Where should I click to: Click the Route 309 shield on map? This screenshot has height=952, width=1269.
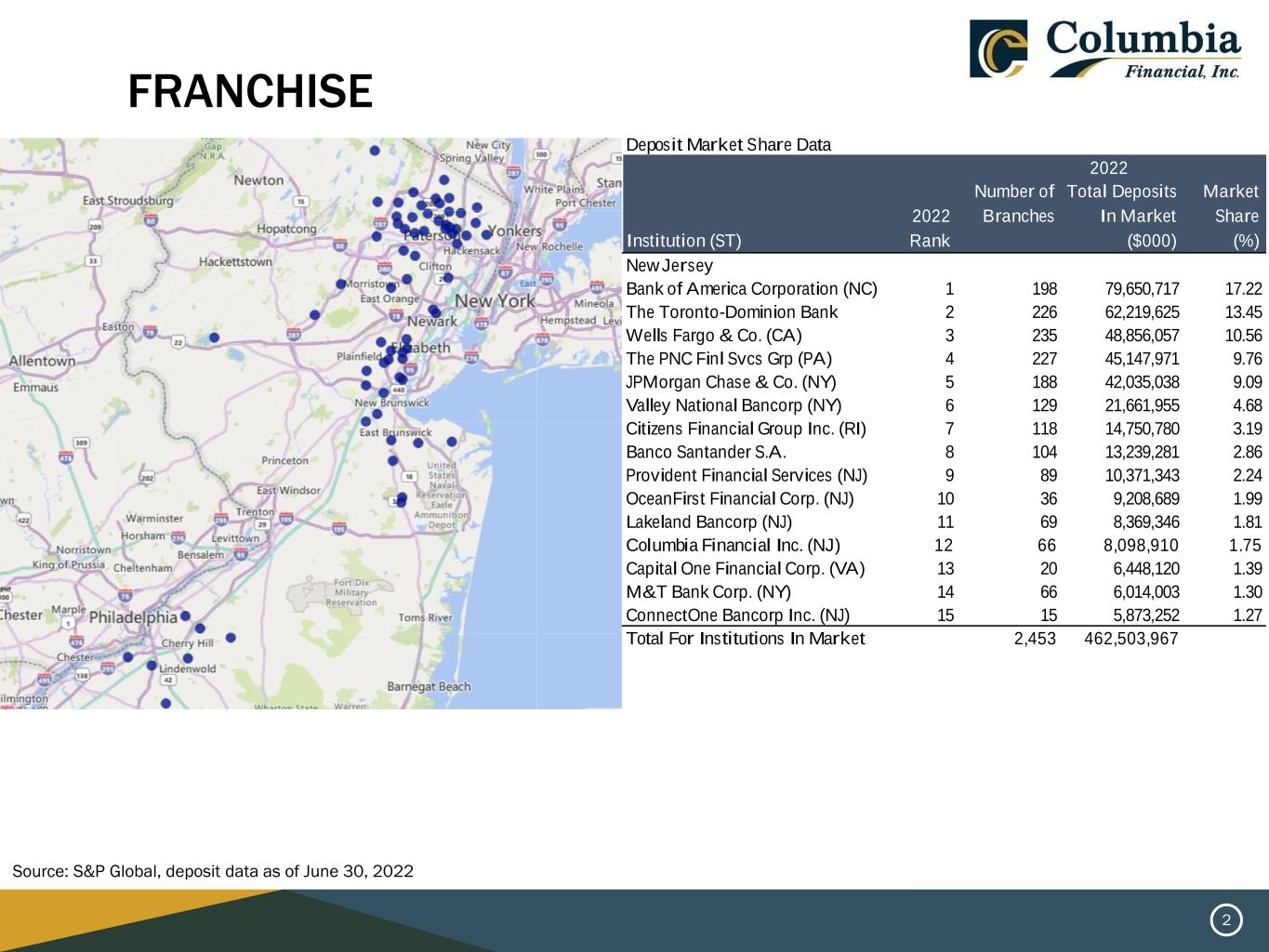point(82,443)
